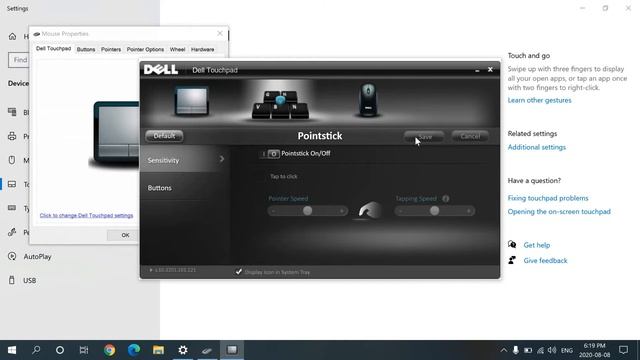Screen dimensions: 640x360
Task: Select the pointstick keyboard icon
Action: tap(280, 104)
